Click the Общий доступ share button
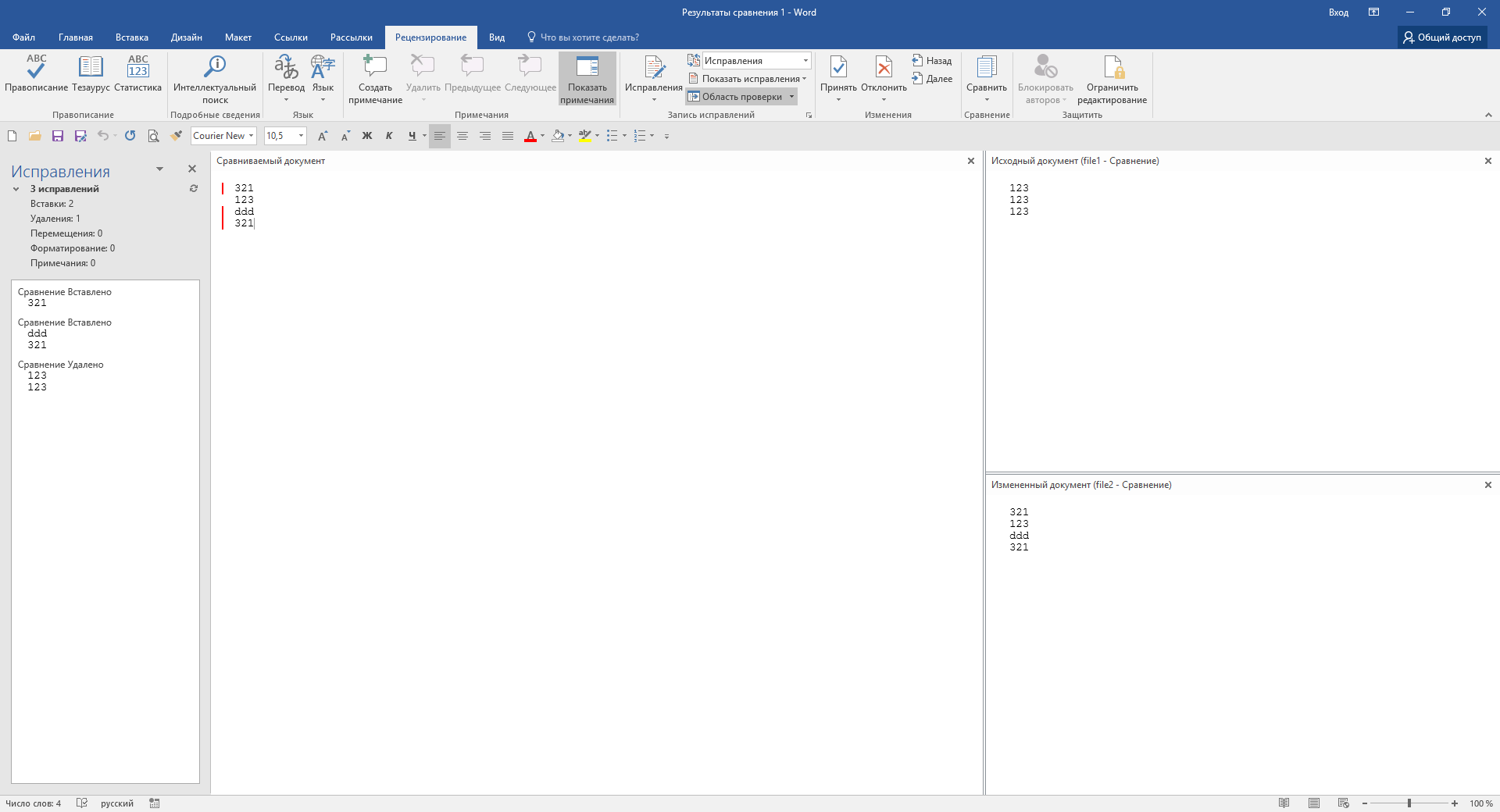 click(1442, 37)
